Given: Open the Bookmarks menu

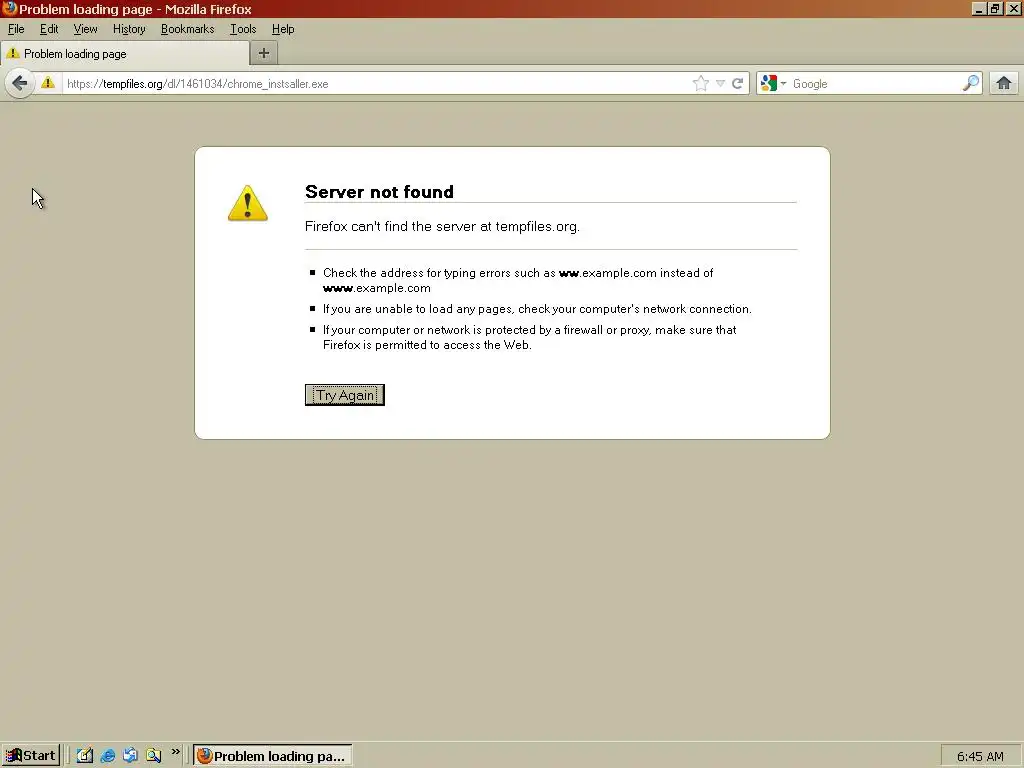Looking at the screenshot, I should (187, 29).
